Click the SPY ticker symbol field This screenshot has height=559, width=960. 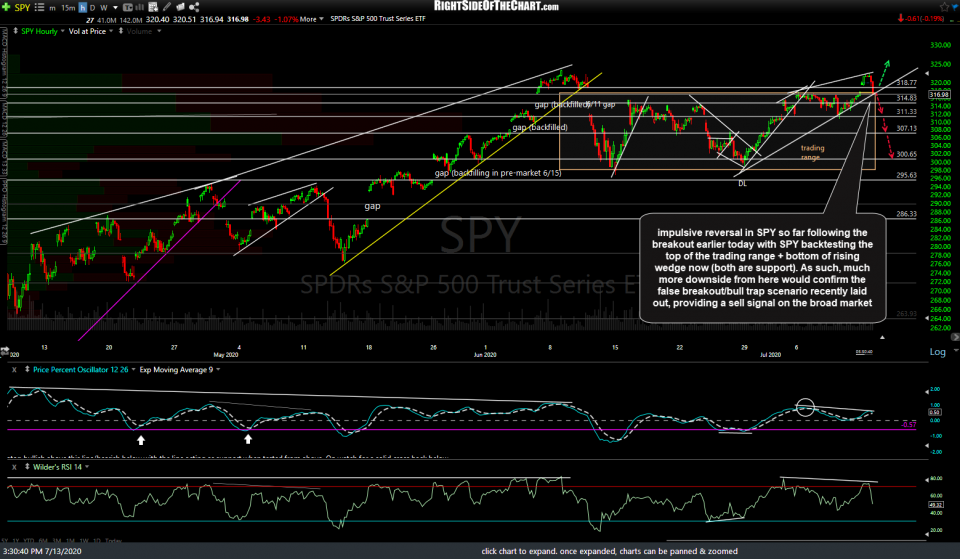coord(22,7)
